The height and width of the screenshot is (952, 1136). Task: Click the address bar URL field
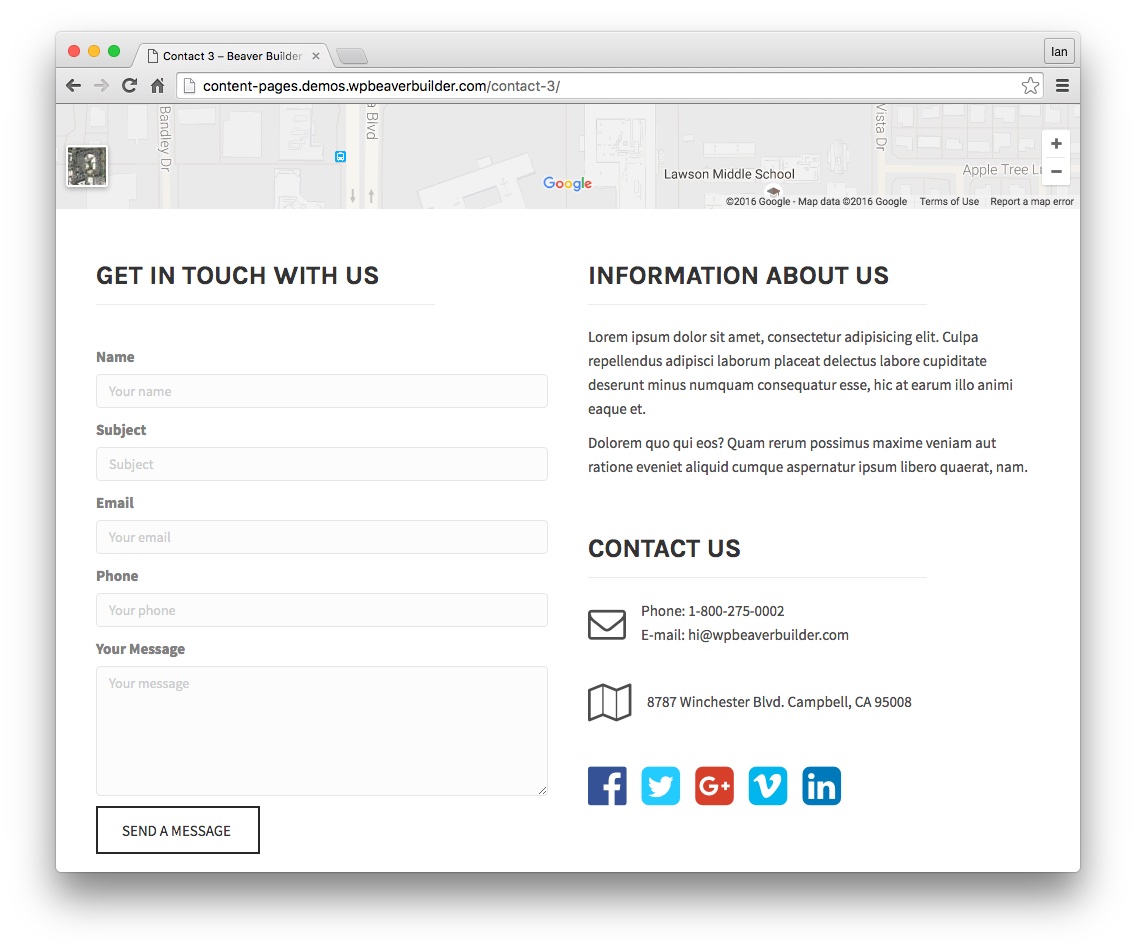pos(609,85)
